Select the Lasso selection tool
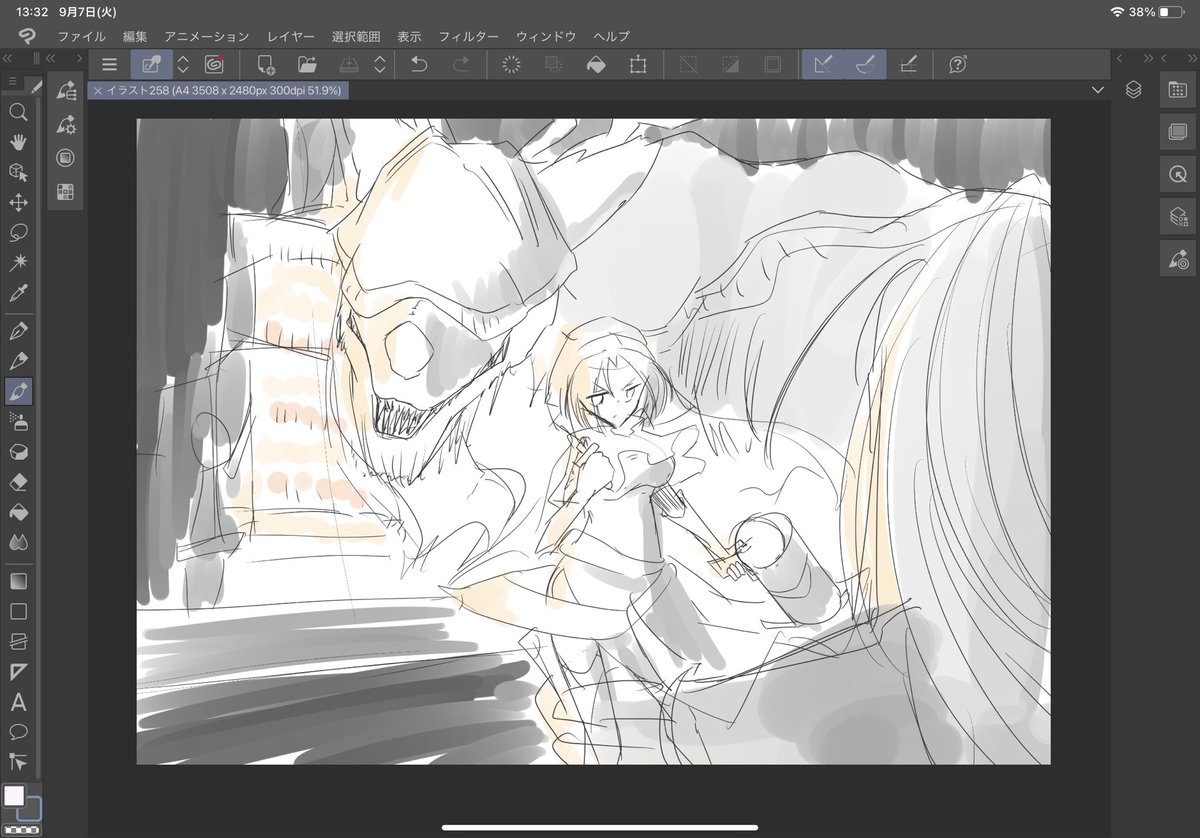This screenshot has width=1200, height=838. point(18,233)
